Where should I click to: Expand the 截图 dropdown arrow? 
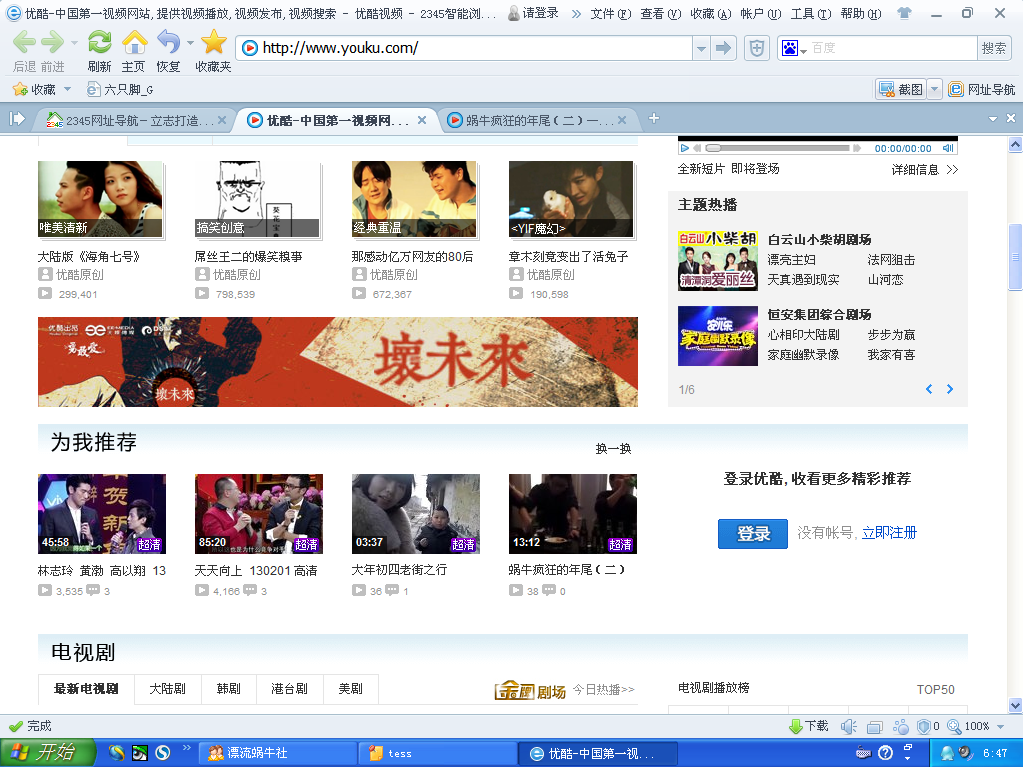pyautogui.click(x=935, y=89)
